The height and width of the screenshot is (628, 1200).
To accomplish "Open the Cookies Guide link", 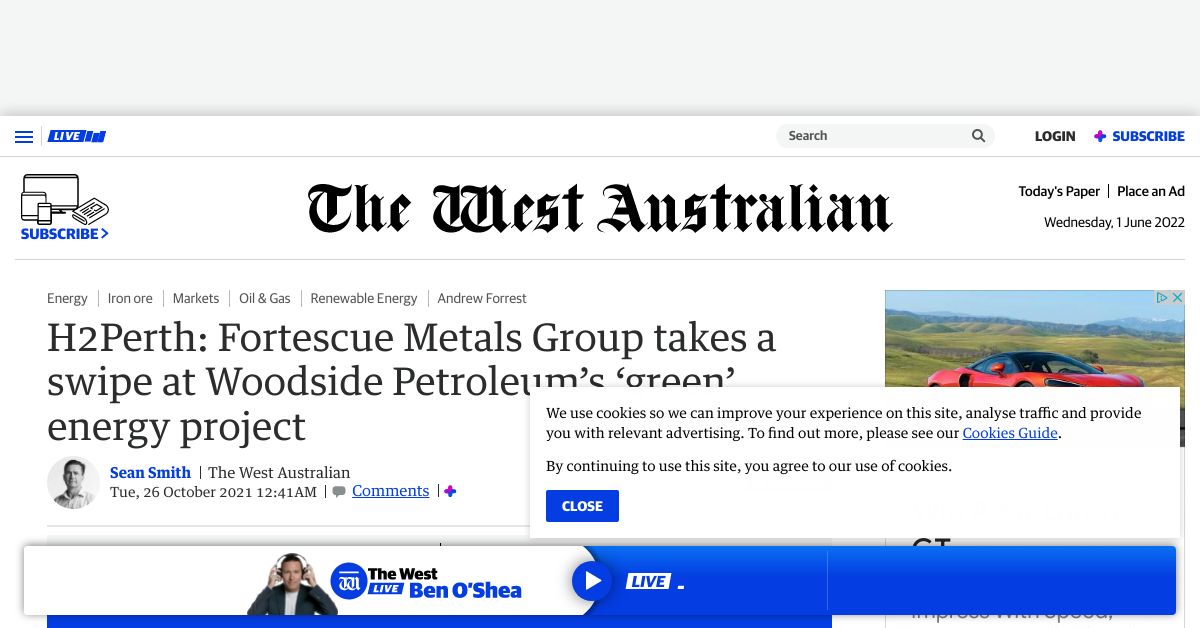I will [1009, 433].
